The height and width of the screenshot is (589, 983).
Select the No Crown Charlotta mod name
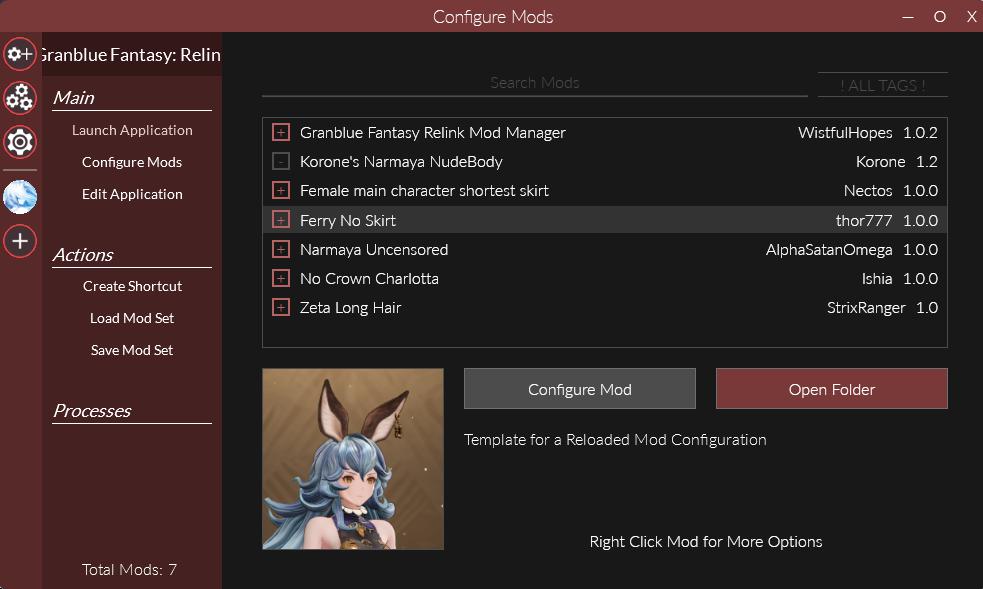(x=369, y=279)
